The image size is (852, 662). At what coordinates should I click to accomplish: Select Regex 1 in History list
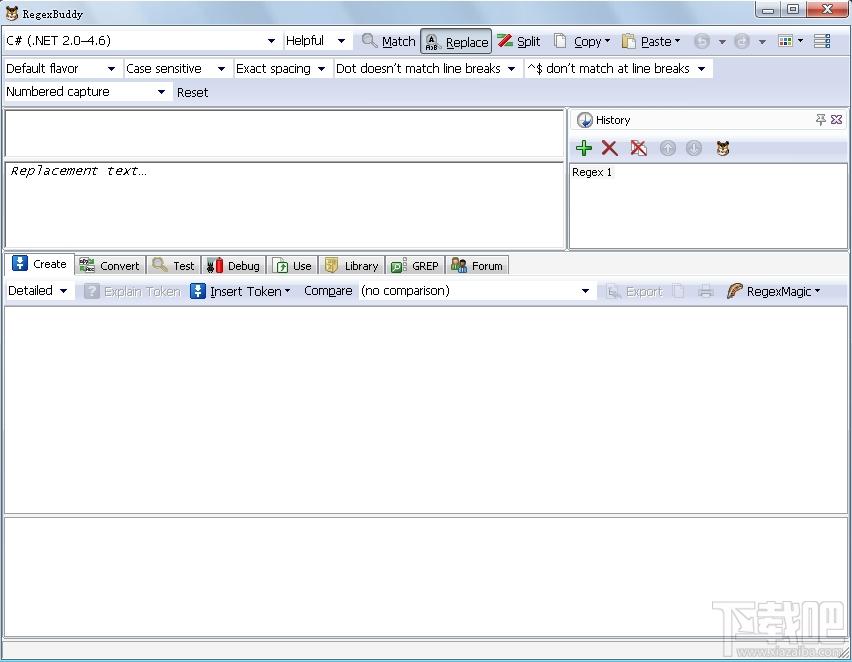pos(592,172)
